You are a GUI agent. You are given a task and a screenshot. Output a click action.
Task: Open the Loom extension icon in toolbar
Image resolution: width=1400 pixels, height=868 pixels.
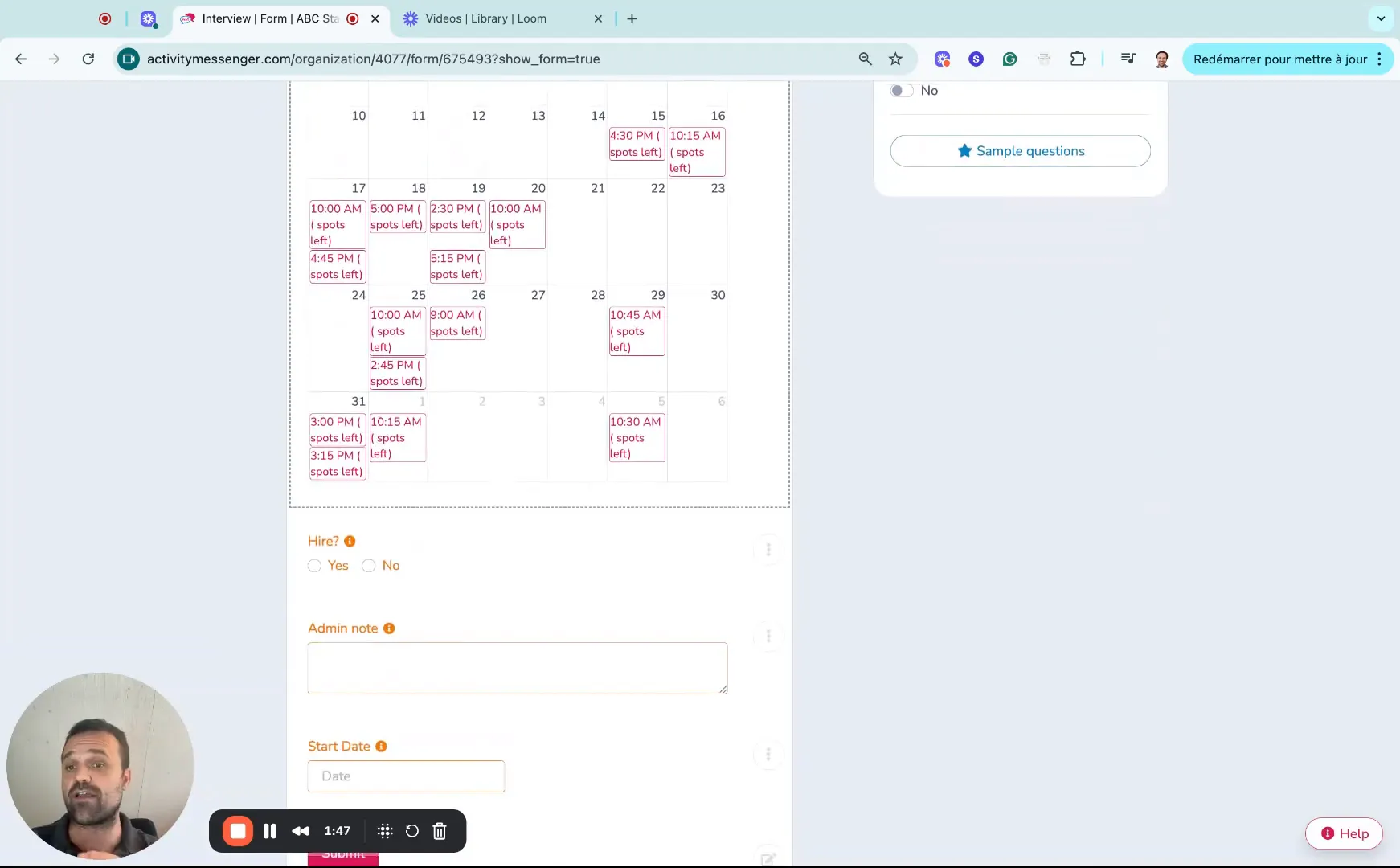click(x=942, y=59)
